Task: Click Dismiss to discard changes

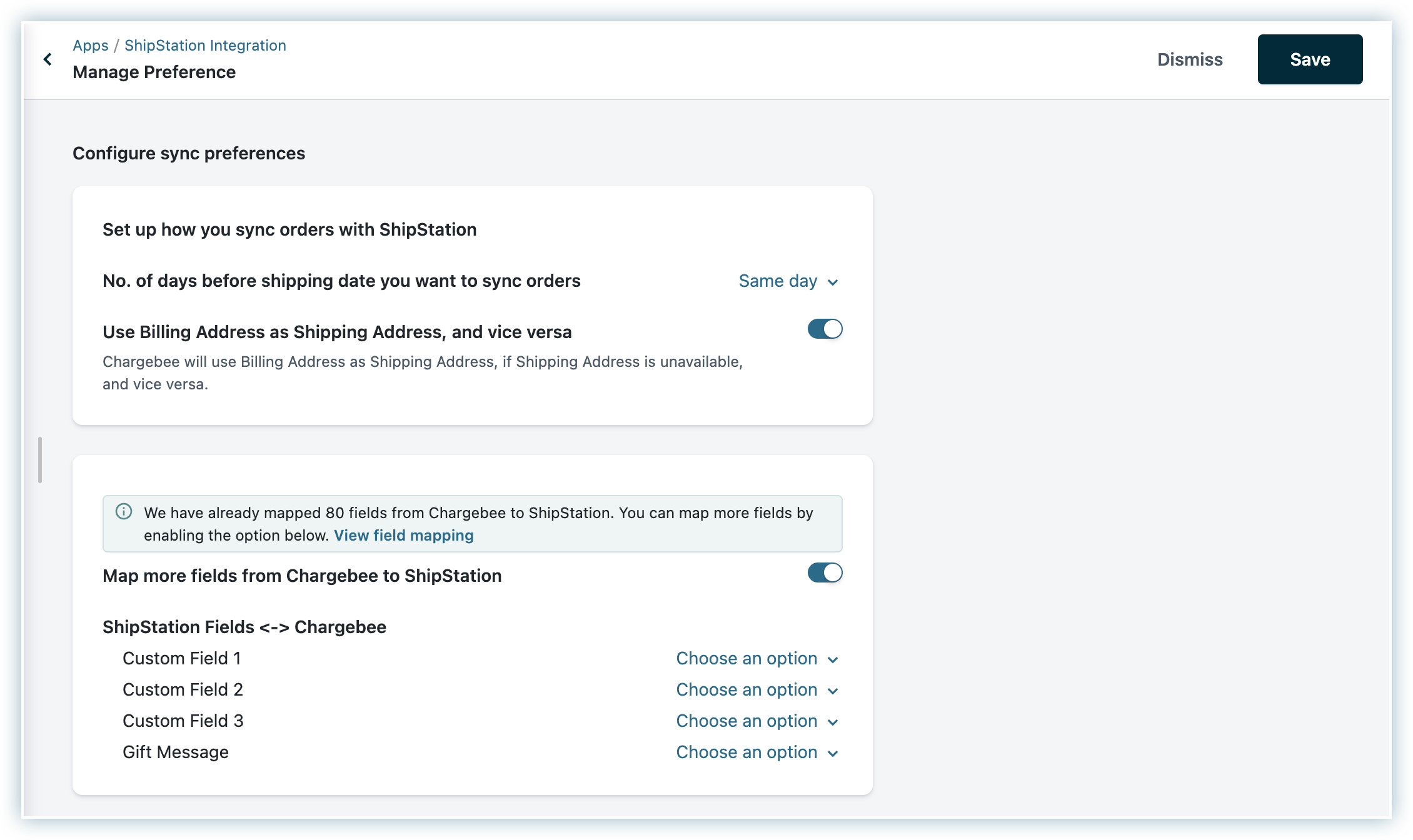Action: click(x=1190, y=59)
